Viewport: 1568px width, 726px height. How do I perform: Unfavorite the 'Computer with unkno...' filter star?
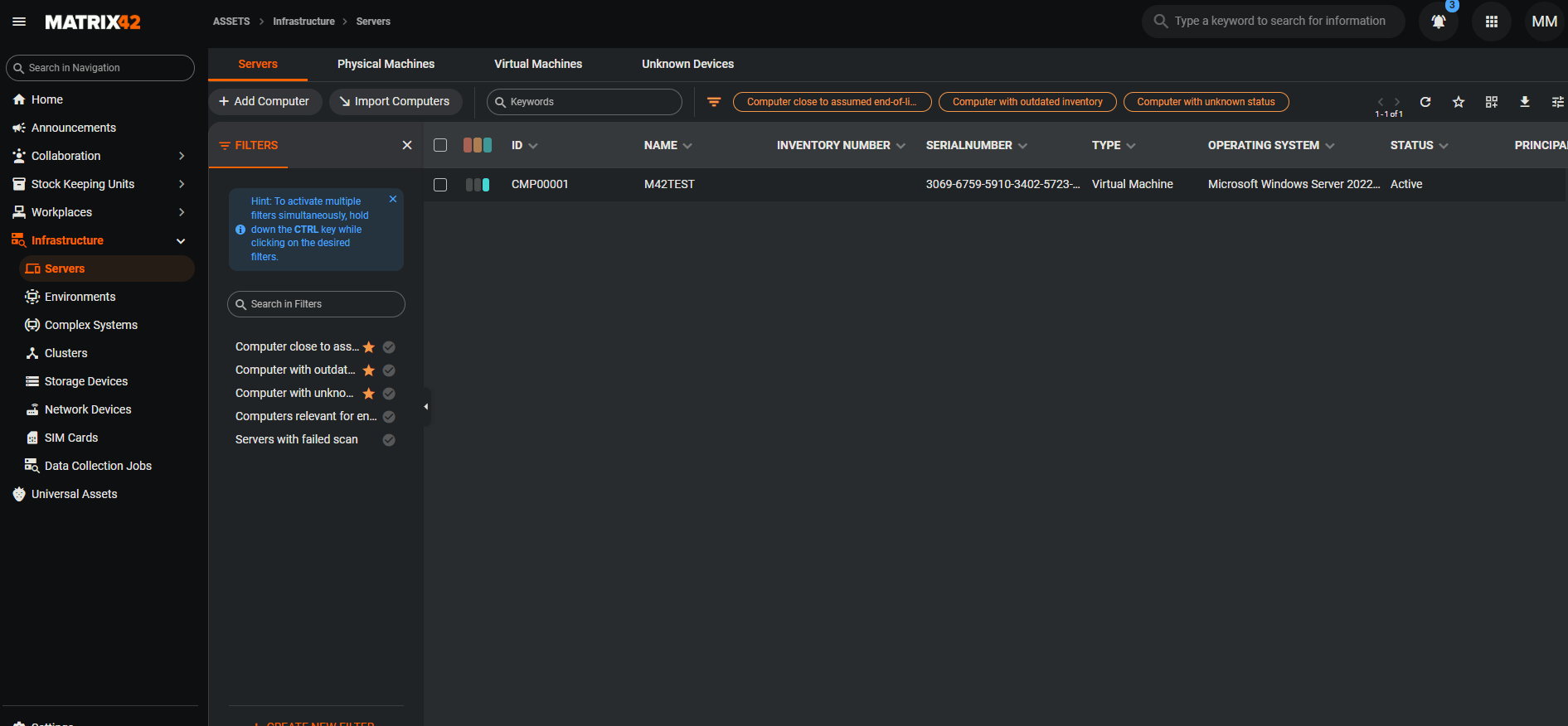(x=369, y=394)
